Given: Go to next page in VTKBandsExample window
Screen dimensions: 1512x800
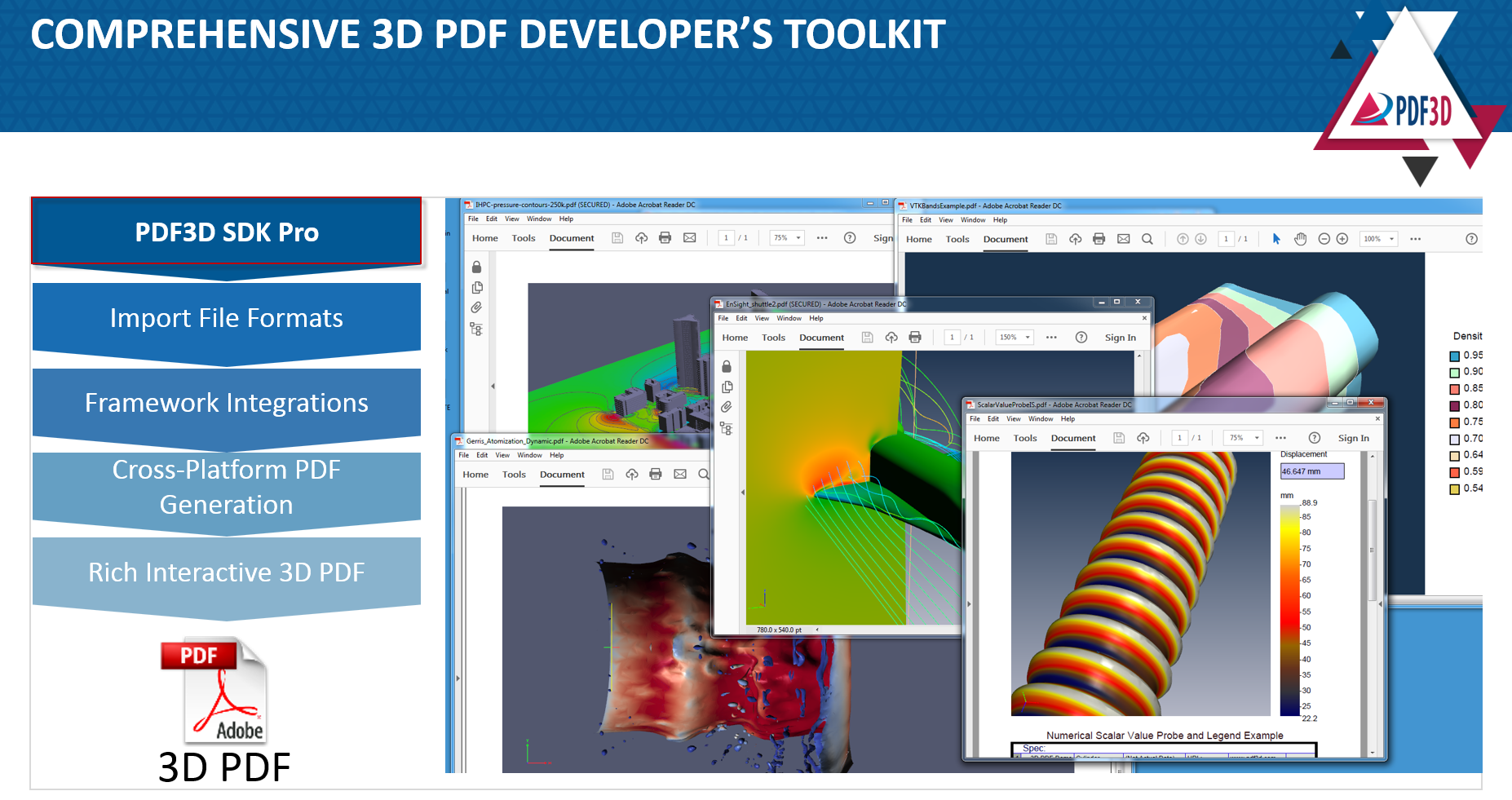Looking at the screenshot, I should pos(1200,239).
